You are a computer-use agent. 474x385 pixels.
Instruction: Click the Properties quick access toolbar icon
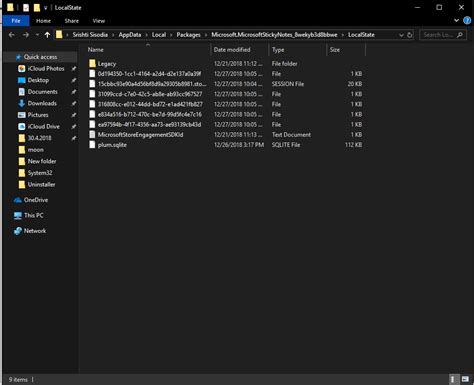pyautogui.click(x=26, y=7)
